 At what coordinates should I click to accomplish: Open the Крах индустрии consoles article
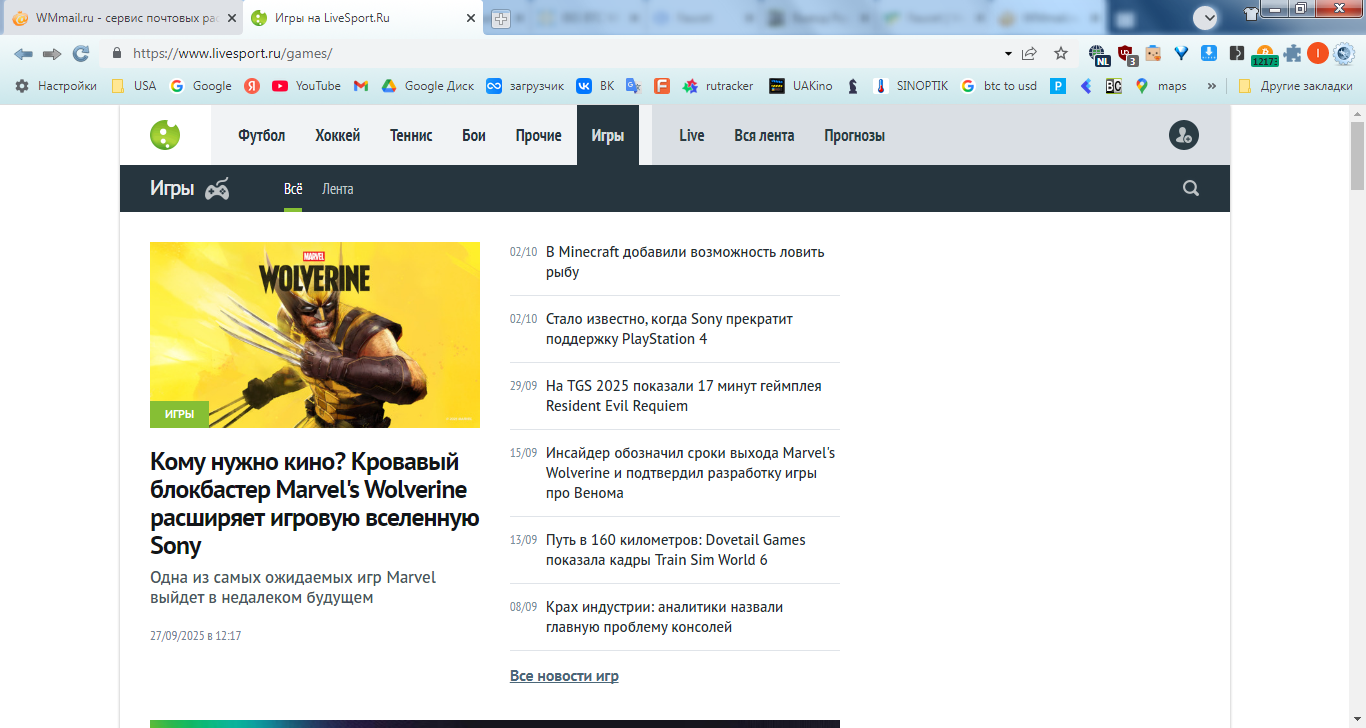click(x=664, y=617)
